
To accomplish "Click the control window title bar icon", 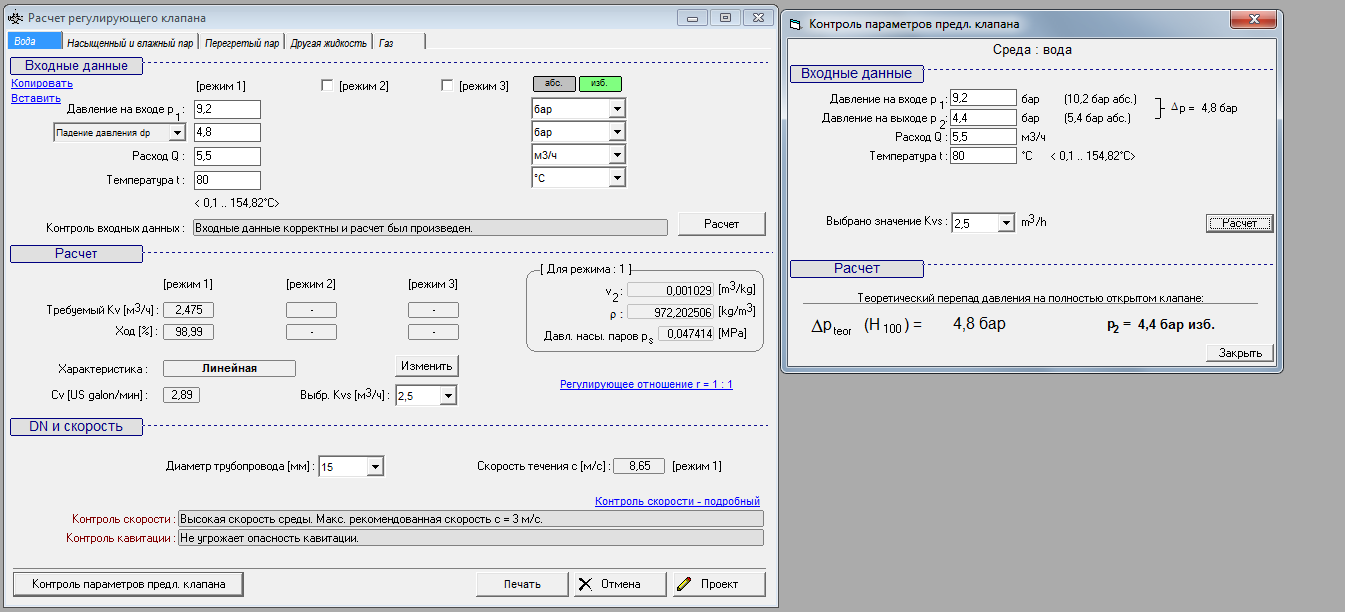I will click(x=795, y=23).
